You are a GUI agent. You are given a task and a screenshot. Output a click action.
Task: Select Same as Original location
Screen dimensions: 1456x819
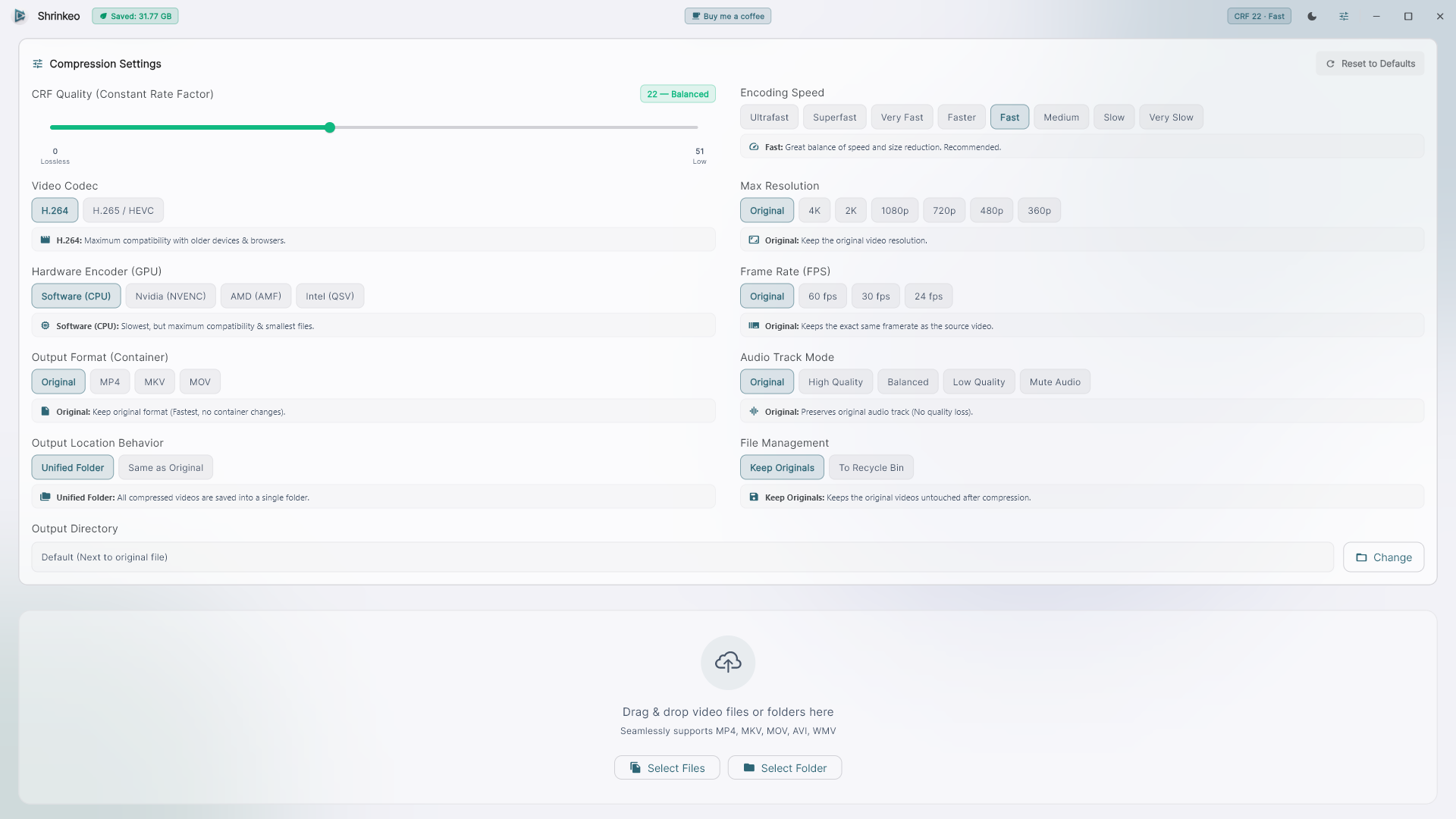(166, 468)
